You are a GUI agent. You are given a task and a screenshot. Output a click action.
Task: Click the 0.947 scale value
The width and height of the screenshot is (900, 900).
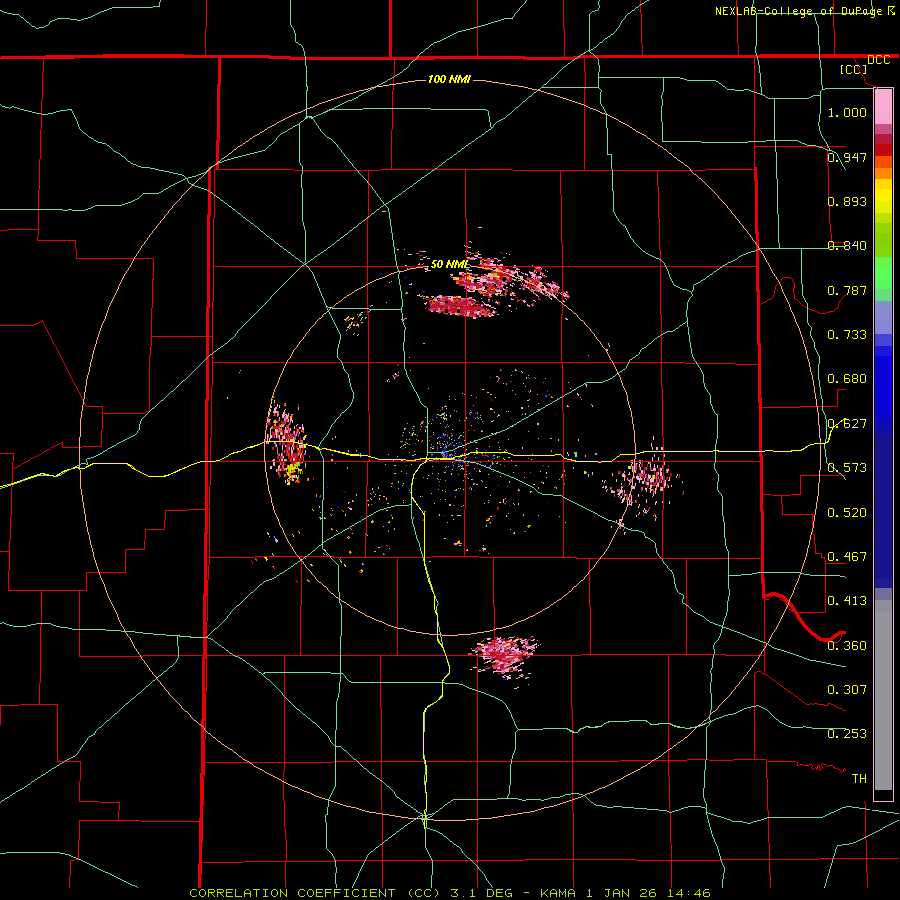847,157
